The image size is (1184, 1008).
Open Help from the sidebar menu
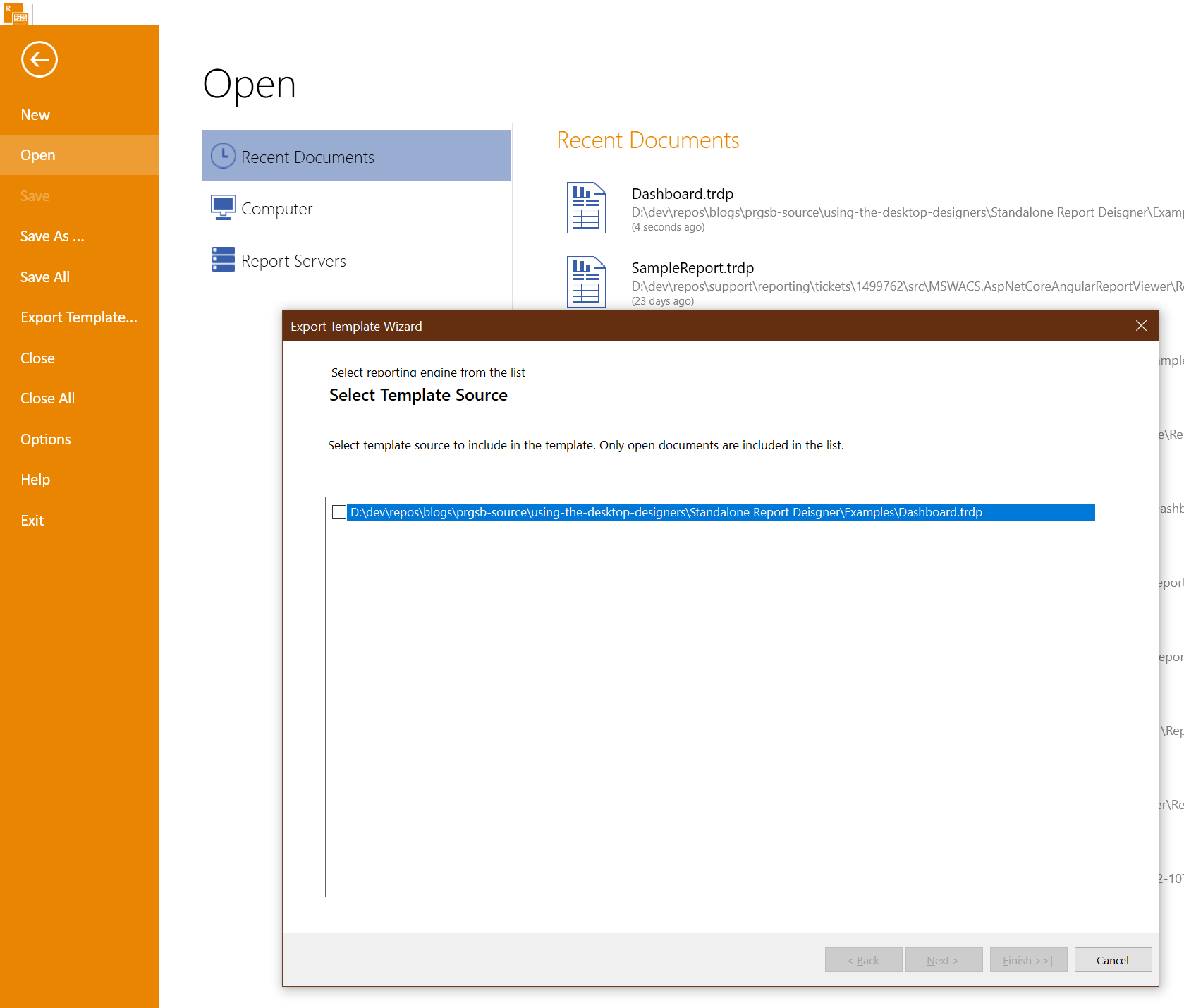pyautogui.click(x=35, y=479)
